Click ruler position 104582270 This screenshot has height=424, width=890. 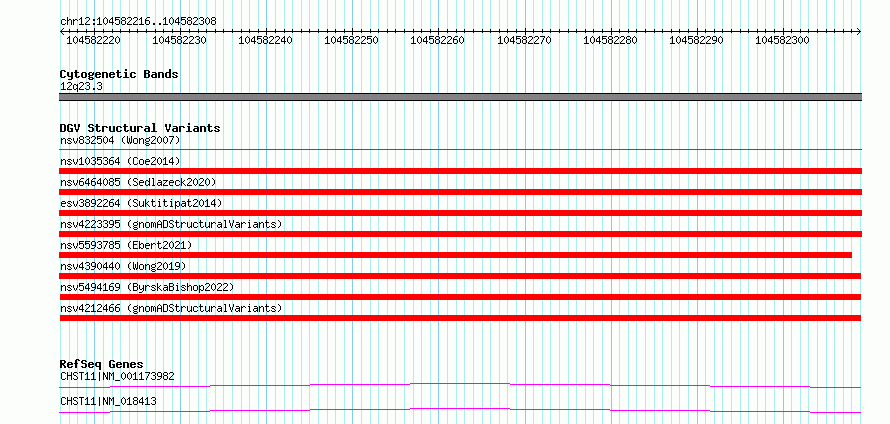point(524,40)
